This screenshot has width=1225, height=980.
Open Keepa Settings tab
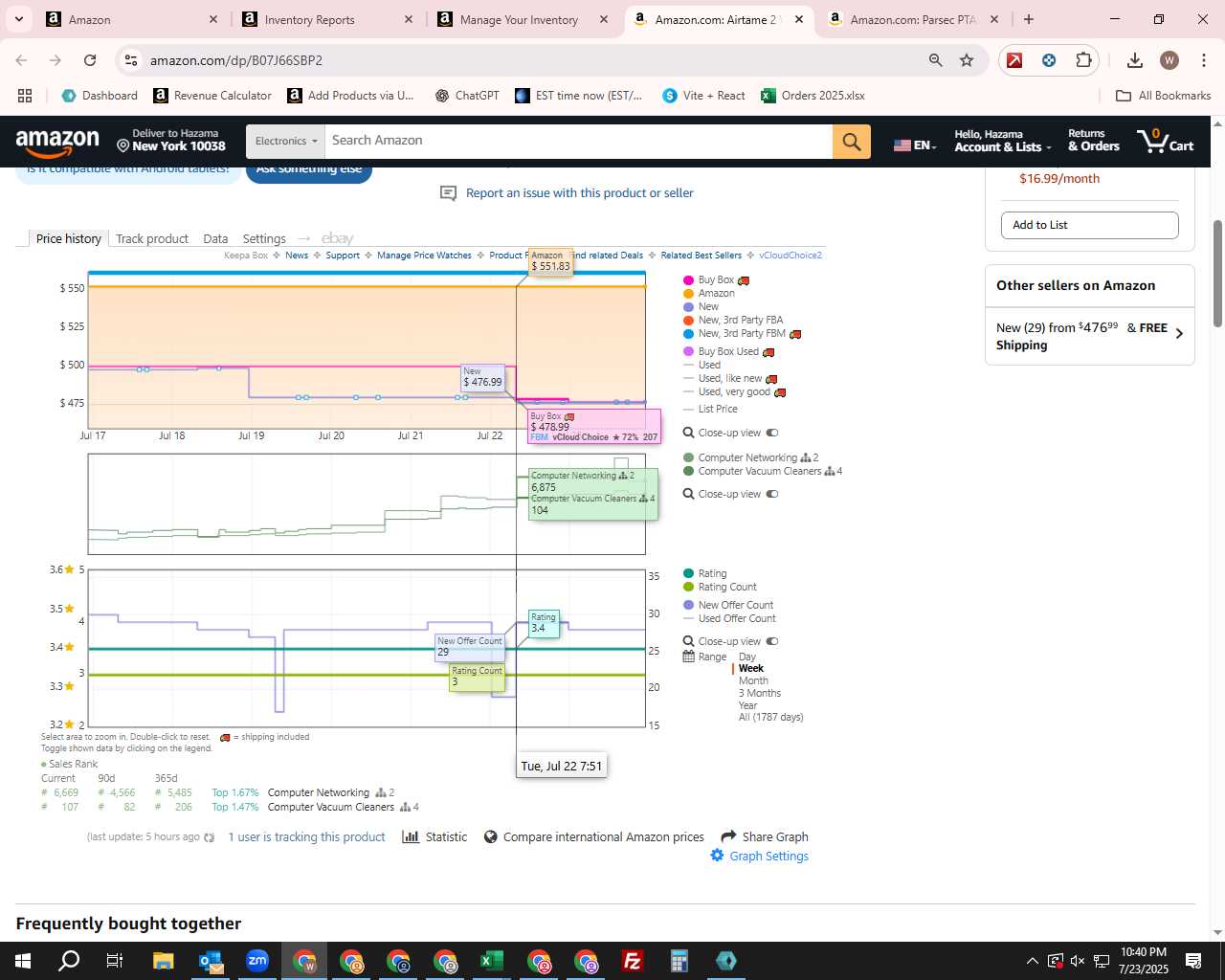click(264, 239)
